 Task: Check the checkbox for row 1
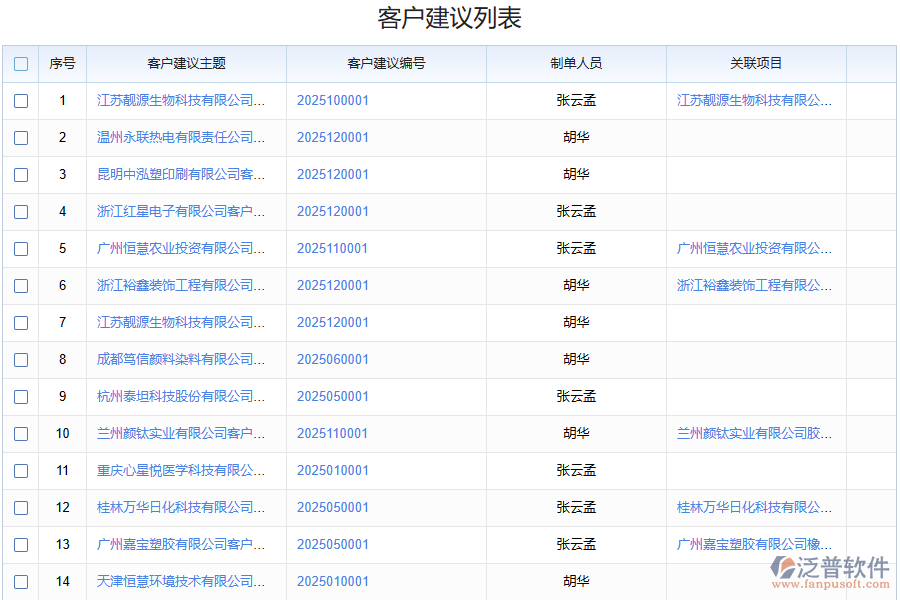pyautogui.click(x=20, y=100)
